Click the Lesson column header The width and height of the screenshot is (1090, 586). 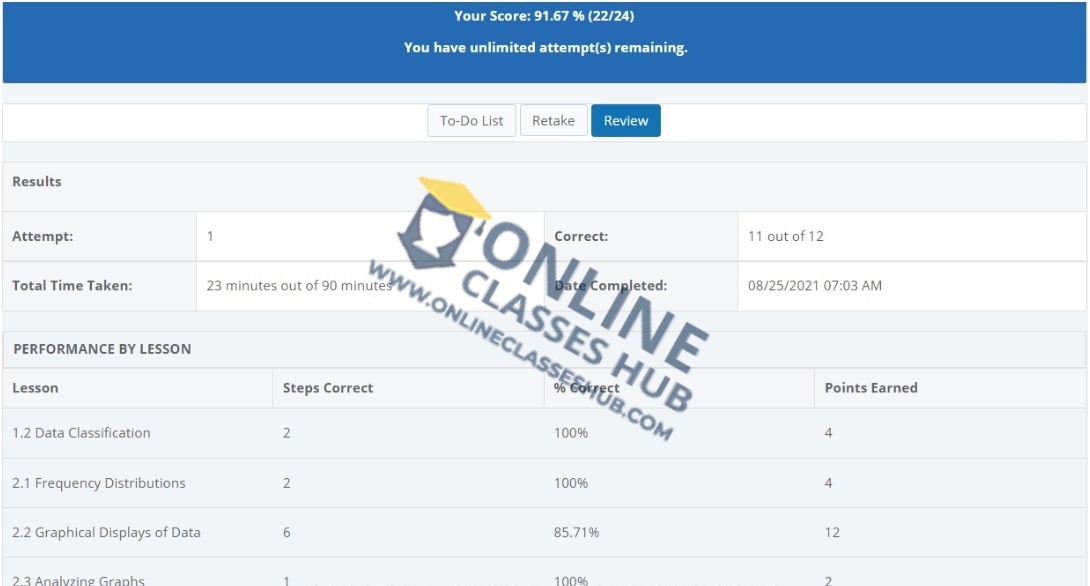pyautogui.click(x=36, y=388)
